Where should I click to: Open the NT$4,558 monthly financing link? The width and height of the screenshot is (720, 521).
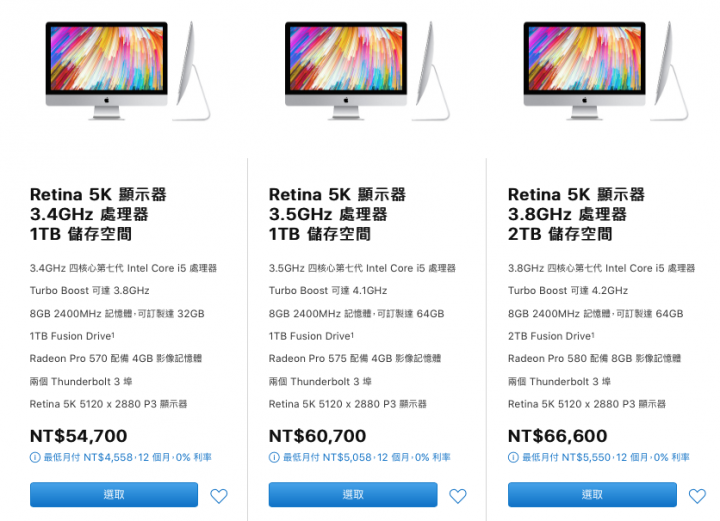point(128,457)
